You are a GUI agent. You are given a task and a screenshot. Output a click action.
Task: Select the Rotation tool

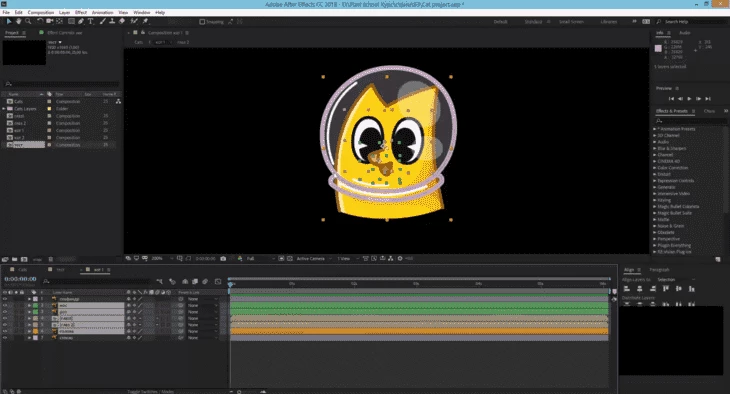(40, 21)
